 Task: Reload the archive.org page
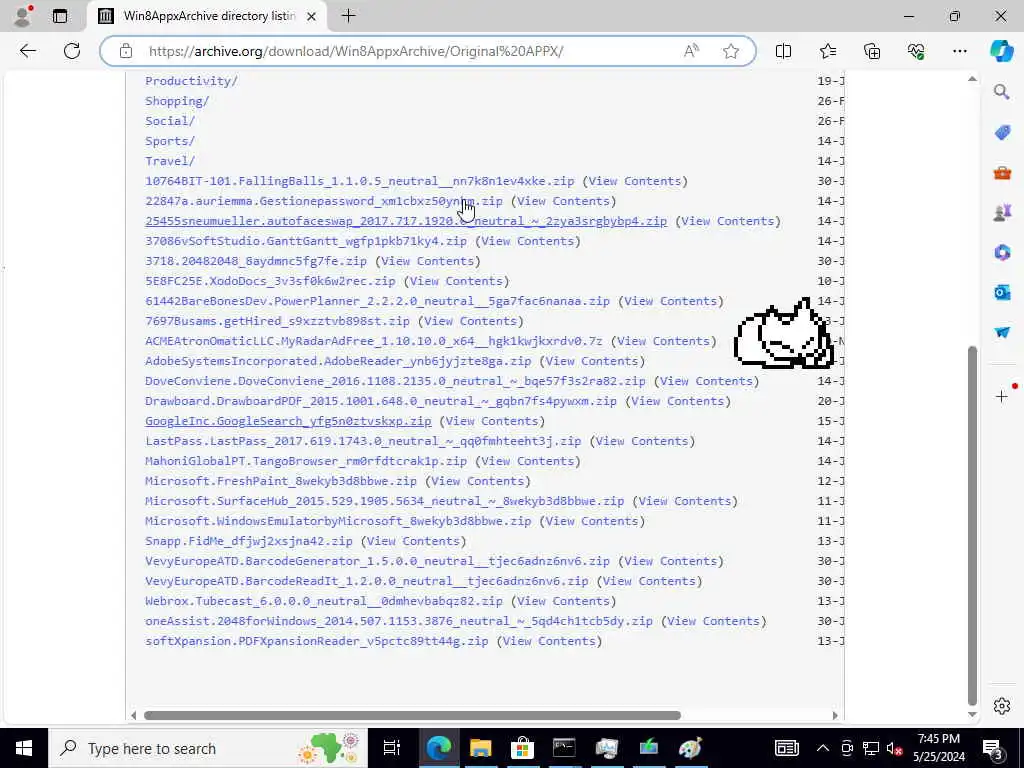click(x=72, y=51)
